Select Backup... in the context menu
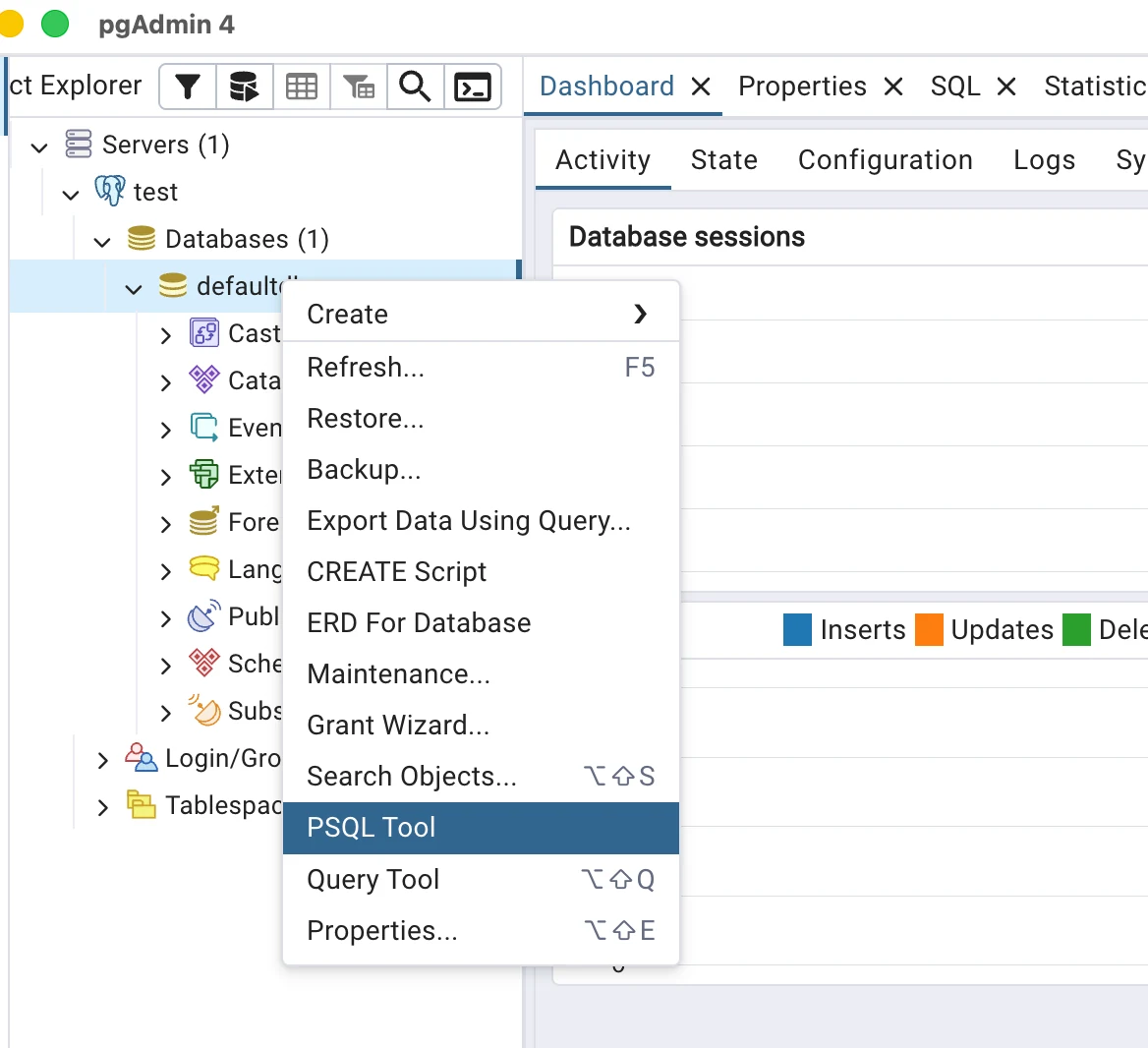 pos(481,470)
